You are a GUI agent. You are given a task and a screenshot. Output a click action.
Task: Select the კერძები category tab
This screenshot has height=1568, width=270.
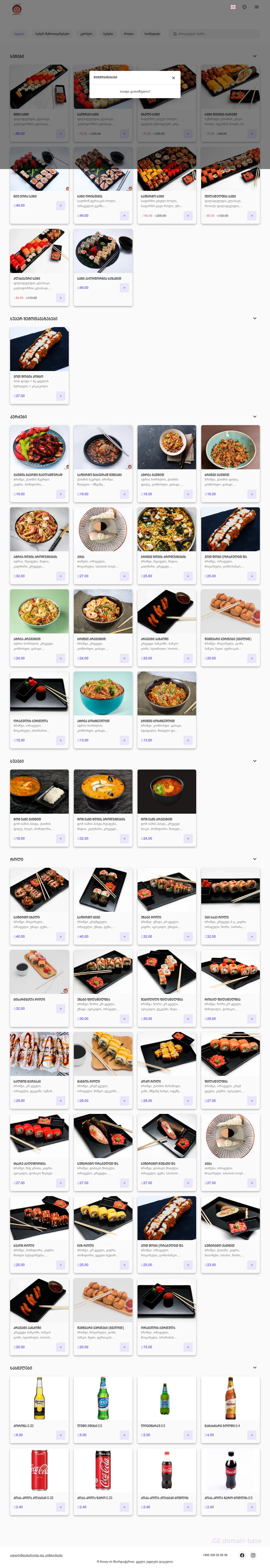pos(86,34)
